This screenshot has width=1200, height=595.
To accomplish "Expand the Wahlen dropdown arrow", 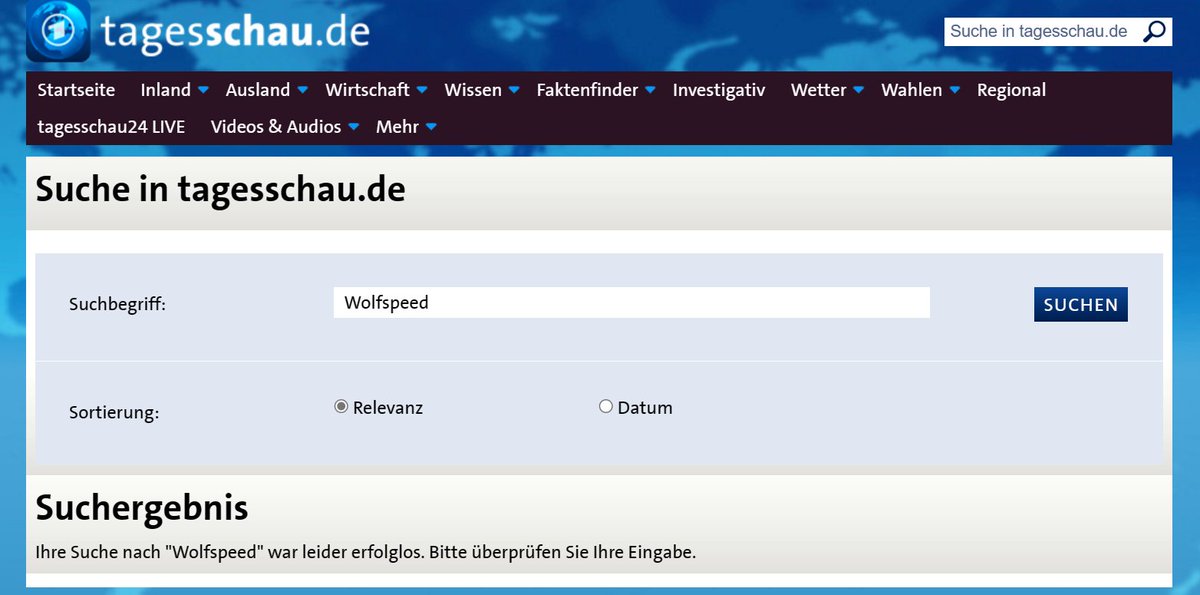I will point(954,90).
